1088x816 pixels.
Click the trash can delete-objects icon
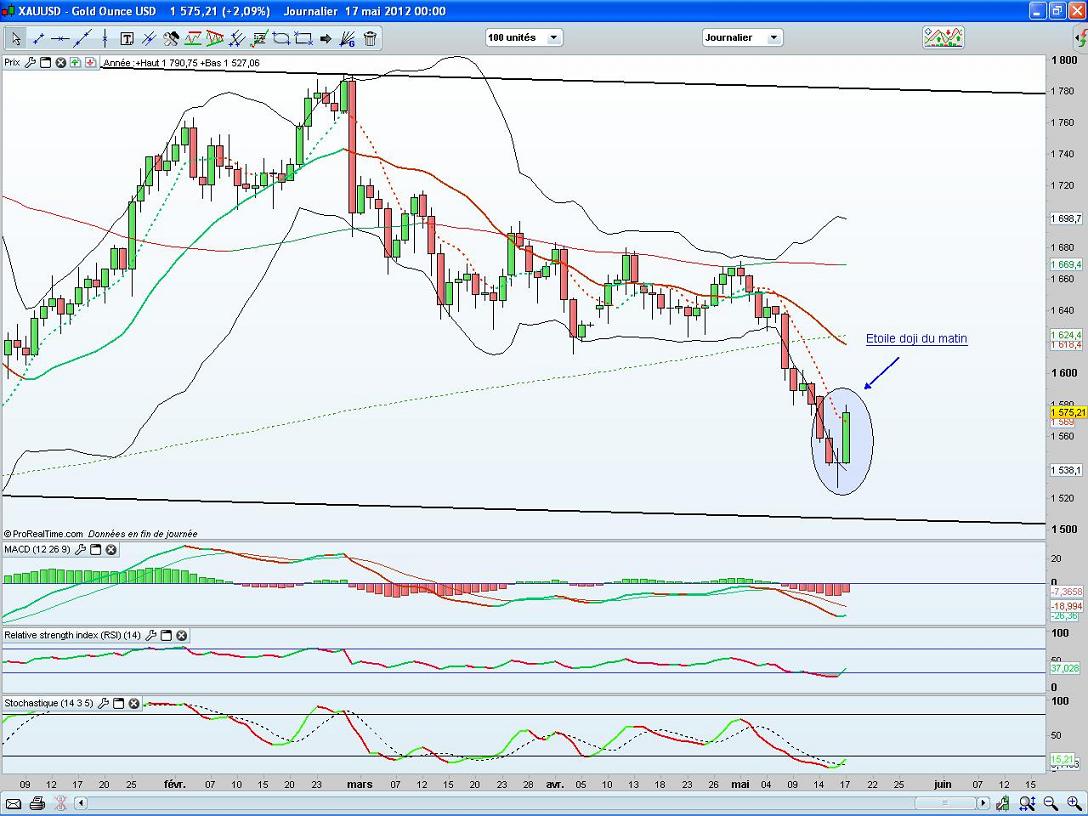click(x=370, y=39)
